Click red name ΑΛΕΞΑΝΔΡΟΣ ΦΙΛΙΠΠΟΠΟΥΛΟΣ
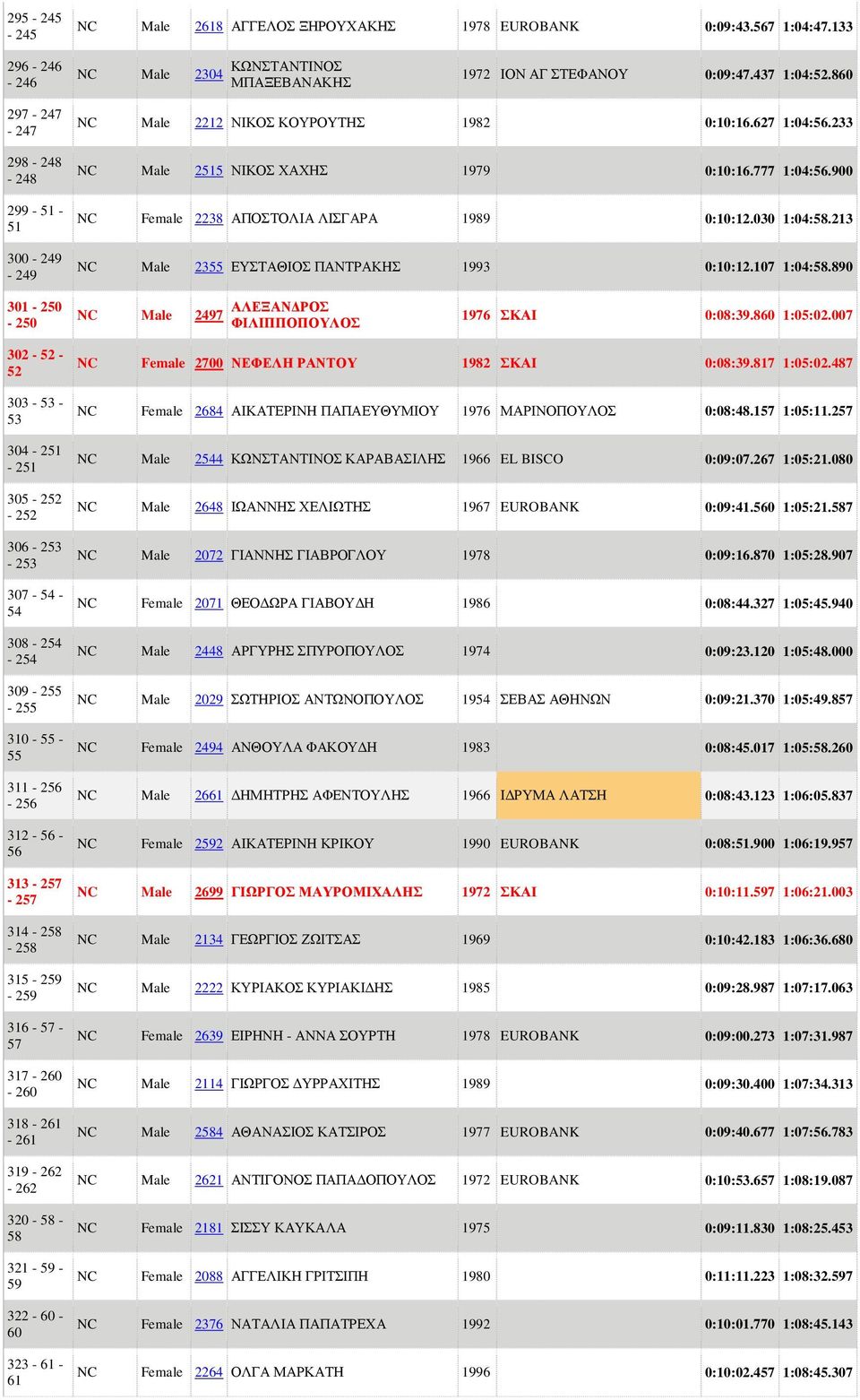The image size is (860, 1400). click(296, 315)
